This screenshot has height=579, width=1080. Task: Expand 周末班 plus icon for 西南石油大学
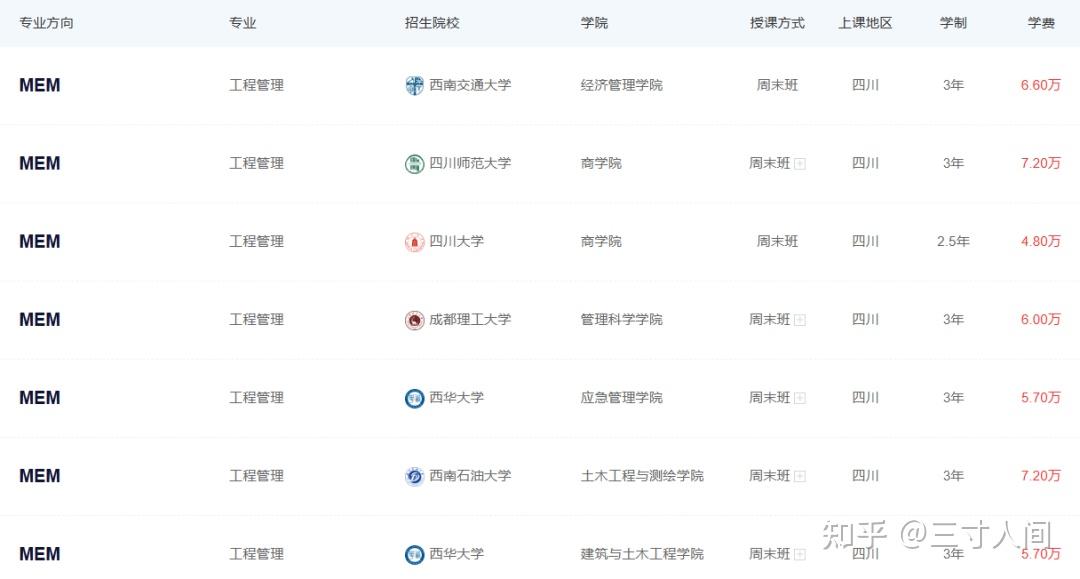coord(800,476)
